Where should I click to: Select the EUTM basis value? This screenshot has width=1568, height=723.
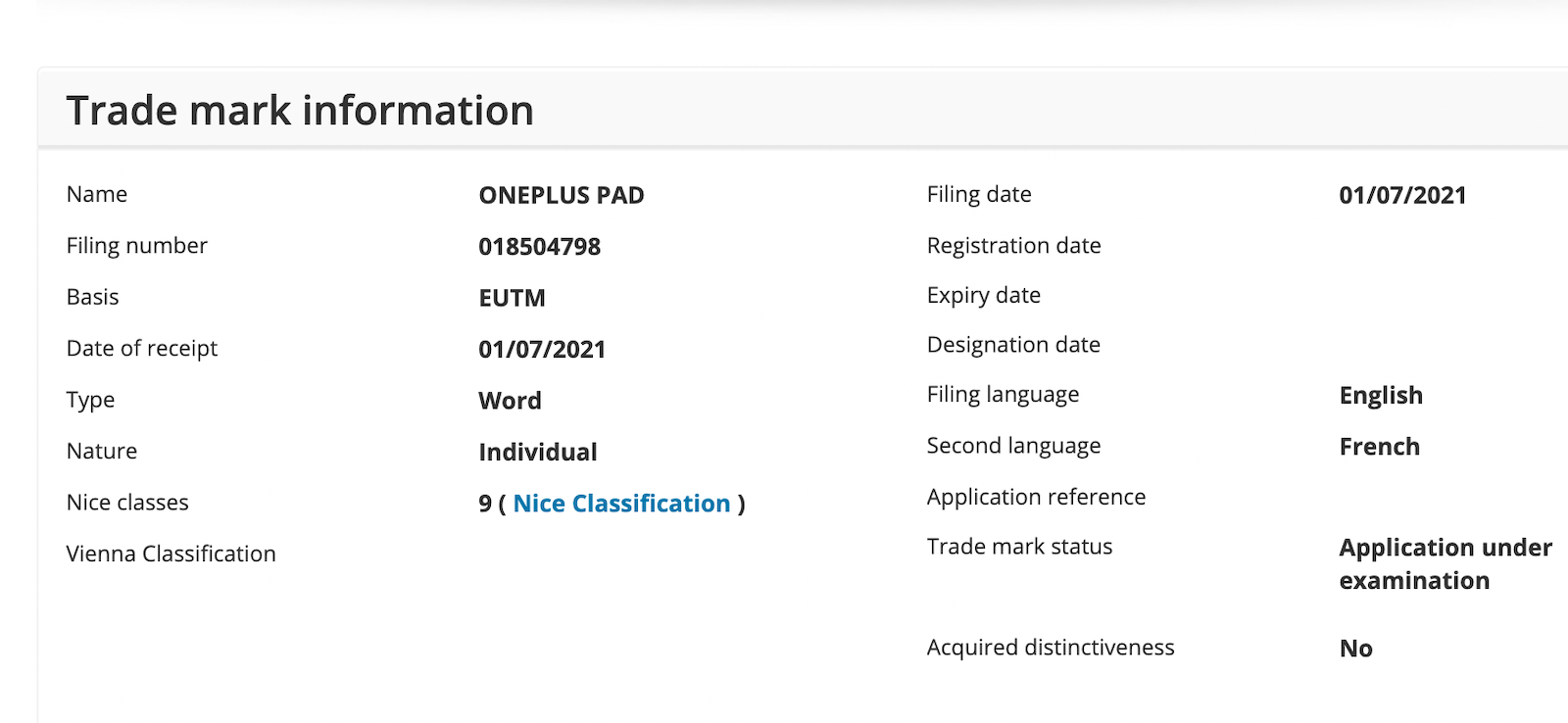[512, 298]
